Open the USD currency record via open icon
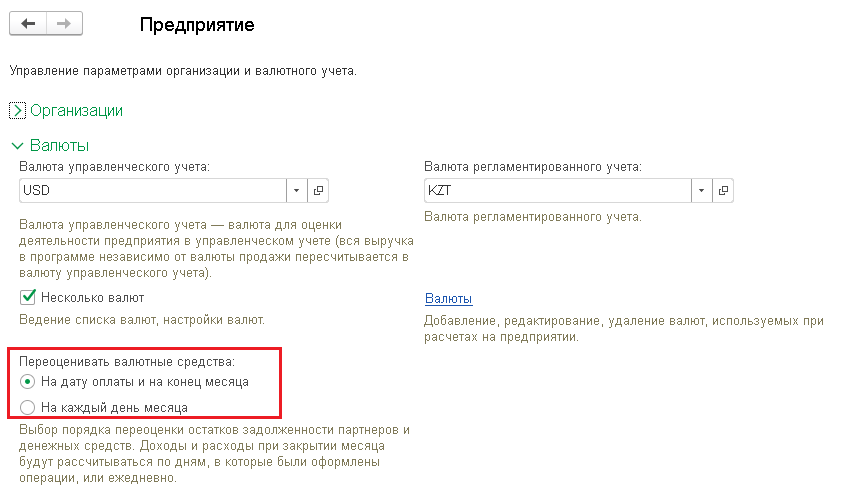The width and height of the screenshot is (851, 489). click(318, 190)
